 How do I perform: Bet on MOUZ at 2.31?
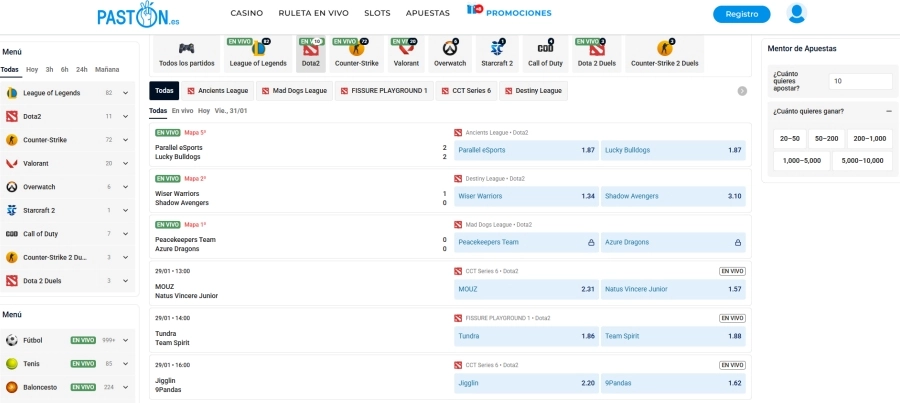pyautogui.click(x=526, y=289)
